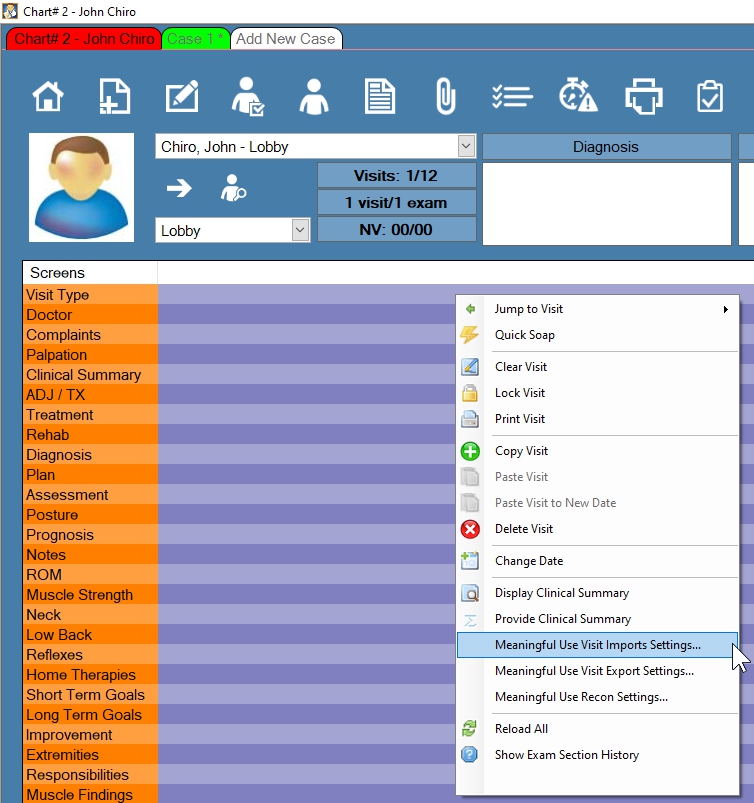Open the checklist lines icon
The width and height of the screenshot is (754, 803).
click(511, 97)
